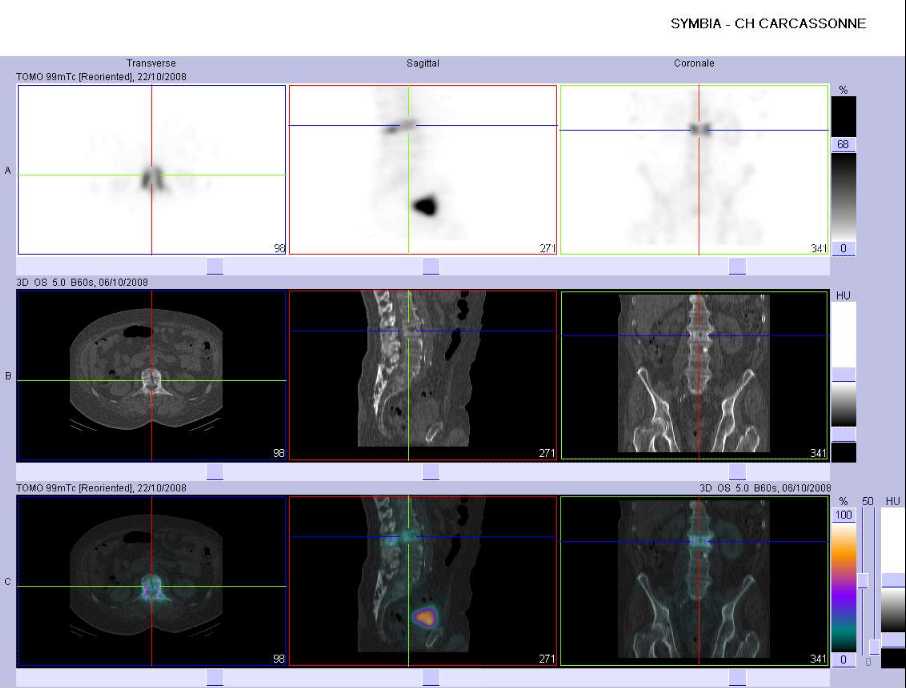Image resolution: width=906 pixels, height=688 pixels.
Task: Click lower HU window handle in row C
Action: [x=893, y=640]
